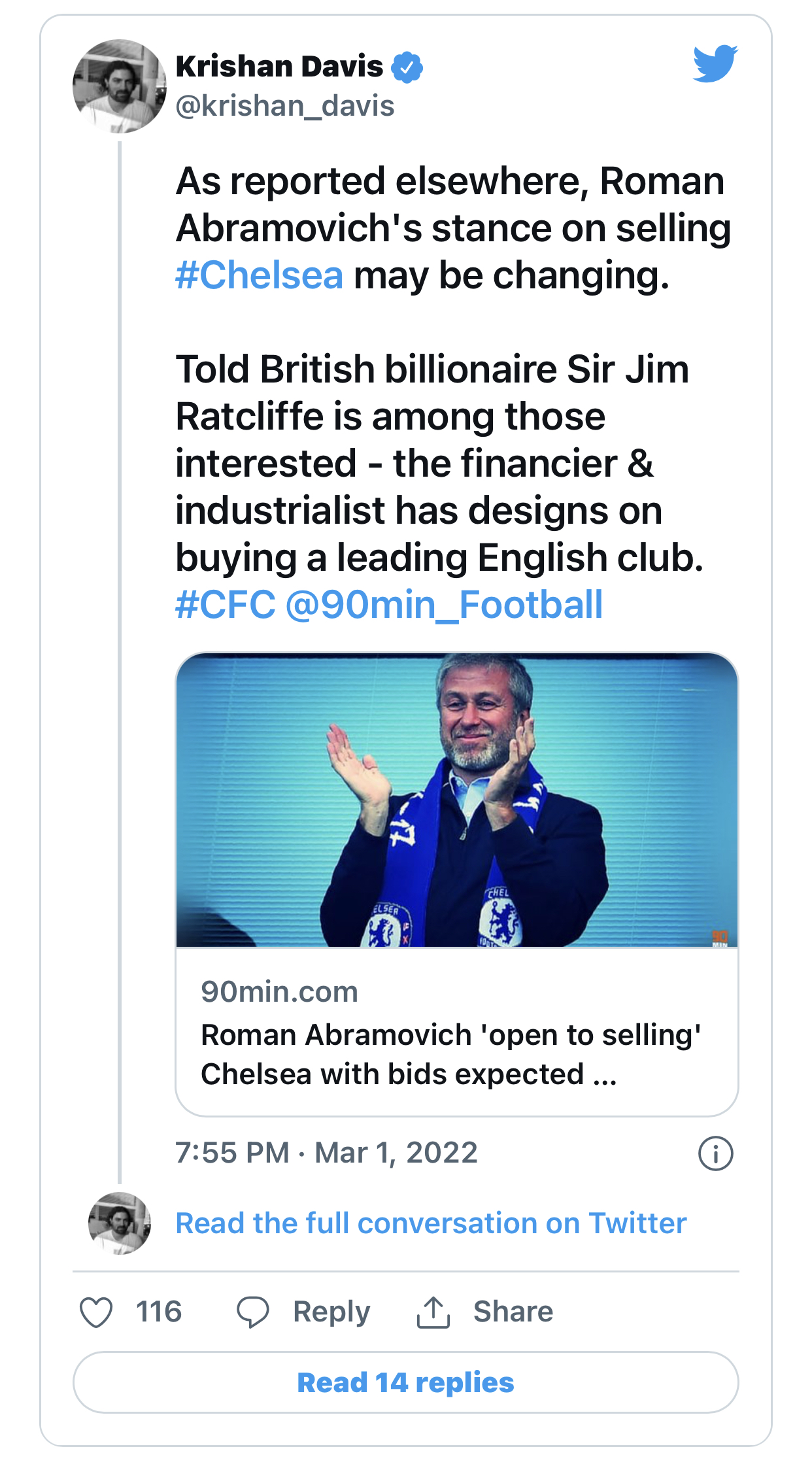Open the Abramovich article preview image
The width and height of the screenshot is (812, 1466).
[456, 800]
